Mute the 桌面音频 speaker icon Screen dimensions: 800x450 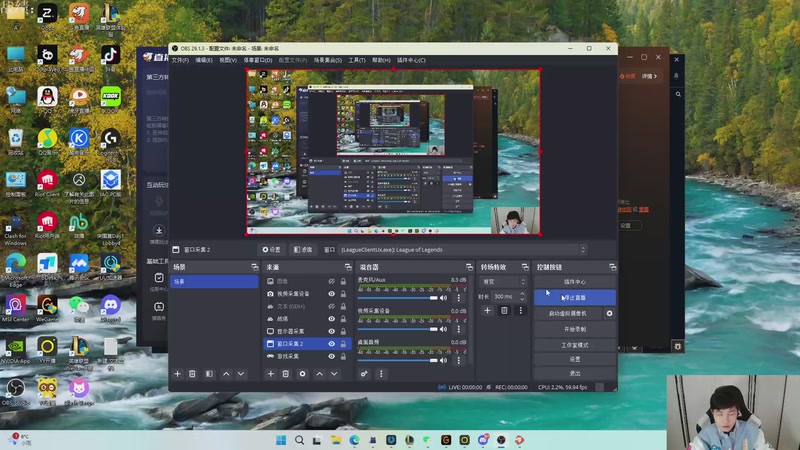tap(443, 360)
